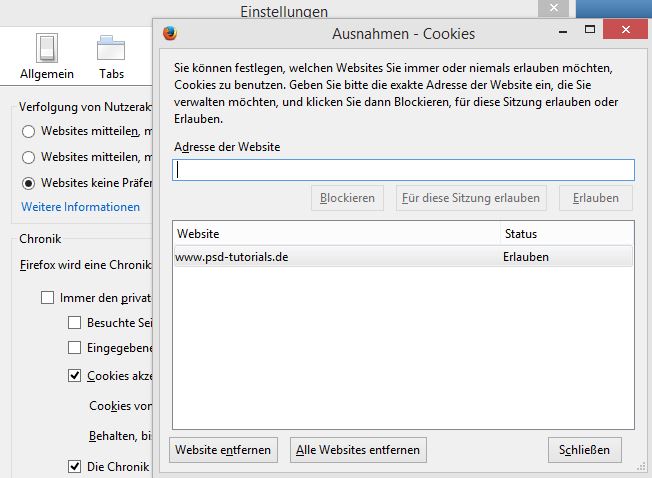Close the Ausnahmen - Cookies dialog
The width and height of the screenshot is (652, 478).
coord(626,30)
